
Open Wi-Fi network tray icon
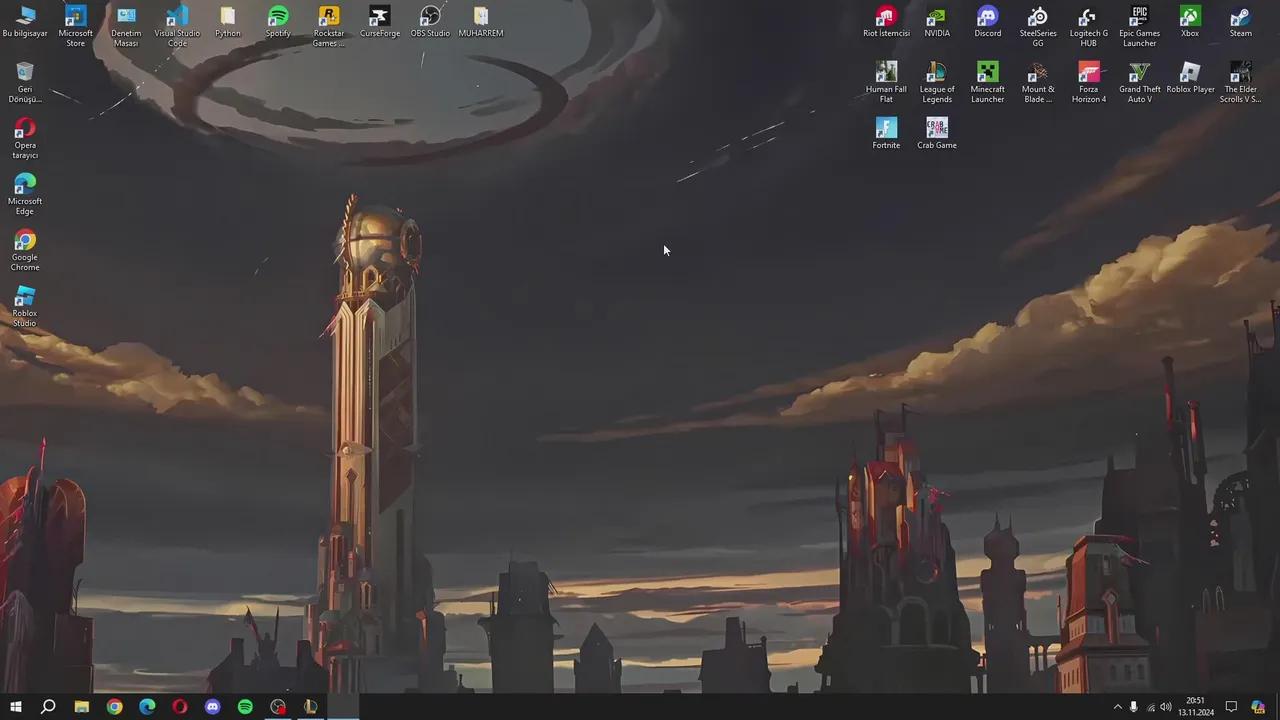click(x=1150, y=707)
